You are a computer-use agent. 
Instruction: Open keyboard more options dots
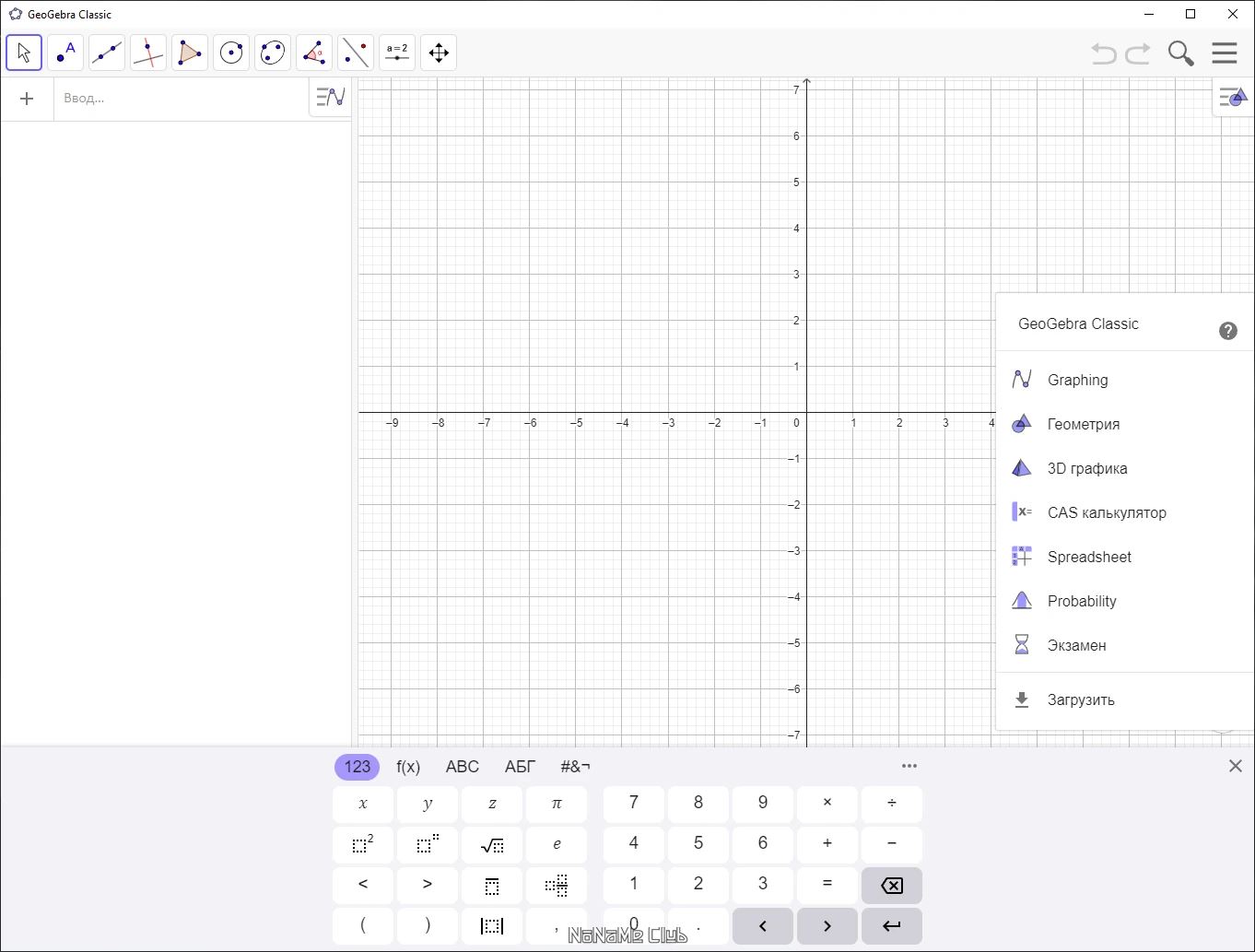click(x=909, y=766)
